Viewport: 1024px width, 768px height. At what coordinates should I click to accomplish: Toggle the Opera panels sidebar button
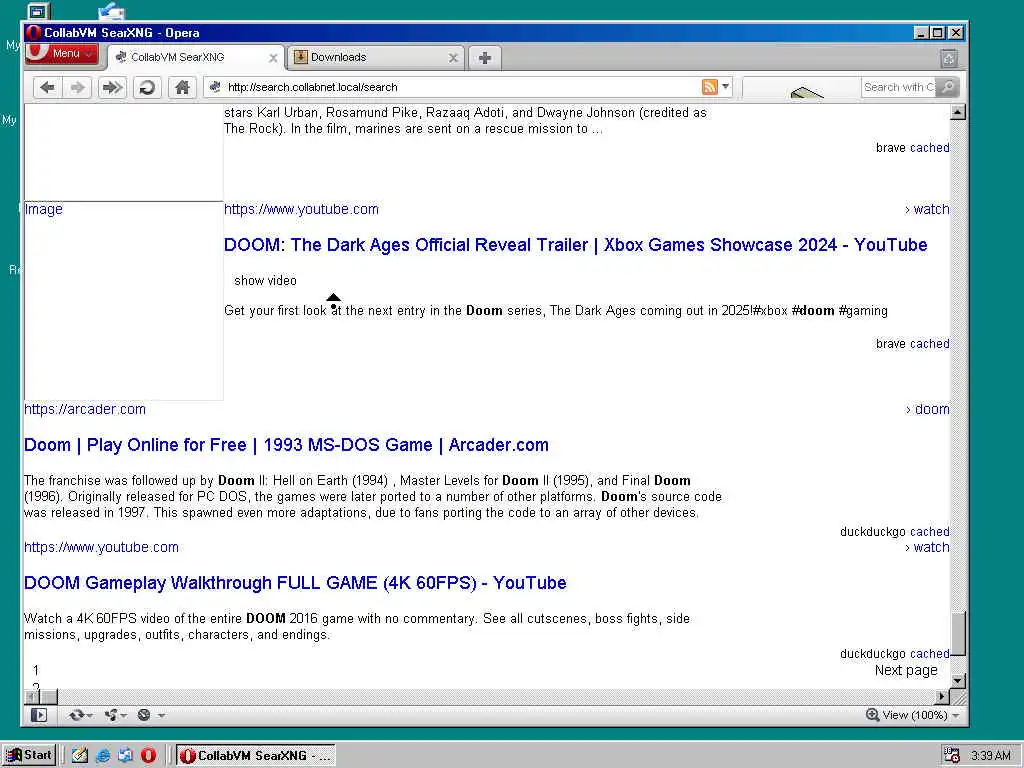[39, 715]
